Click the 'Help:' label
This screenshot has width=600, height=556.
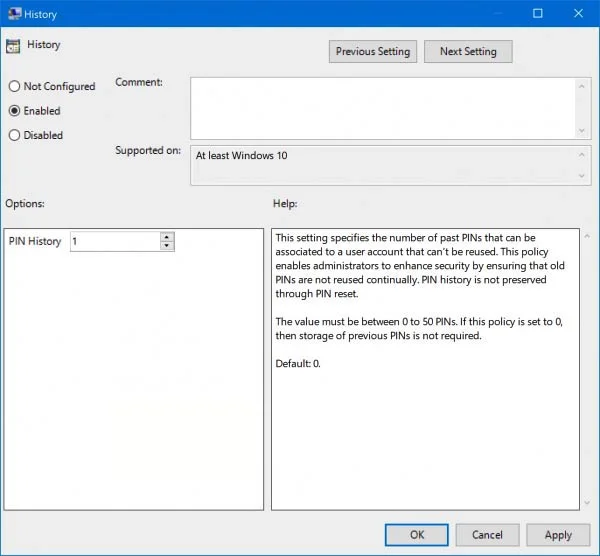285,204
